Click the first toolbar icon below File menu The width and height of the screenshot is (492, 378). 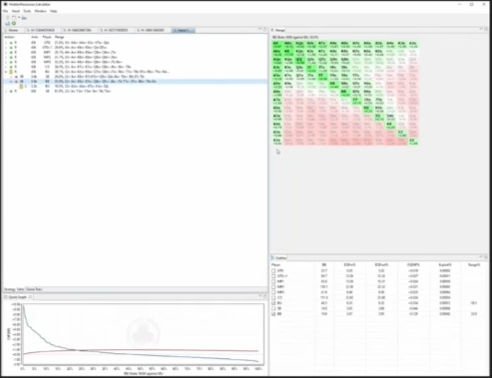point(8,18)
